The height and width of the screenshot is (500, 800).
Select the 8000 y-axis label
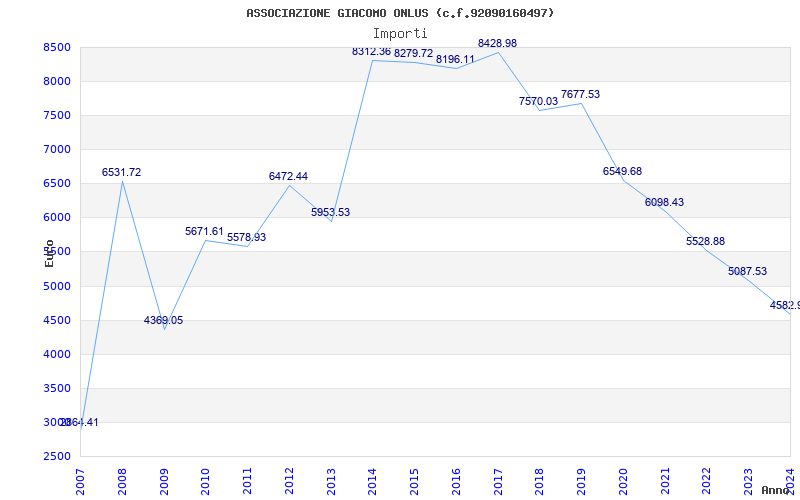[57, 82]
